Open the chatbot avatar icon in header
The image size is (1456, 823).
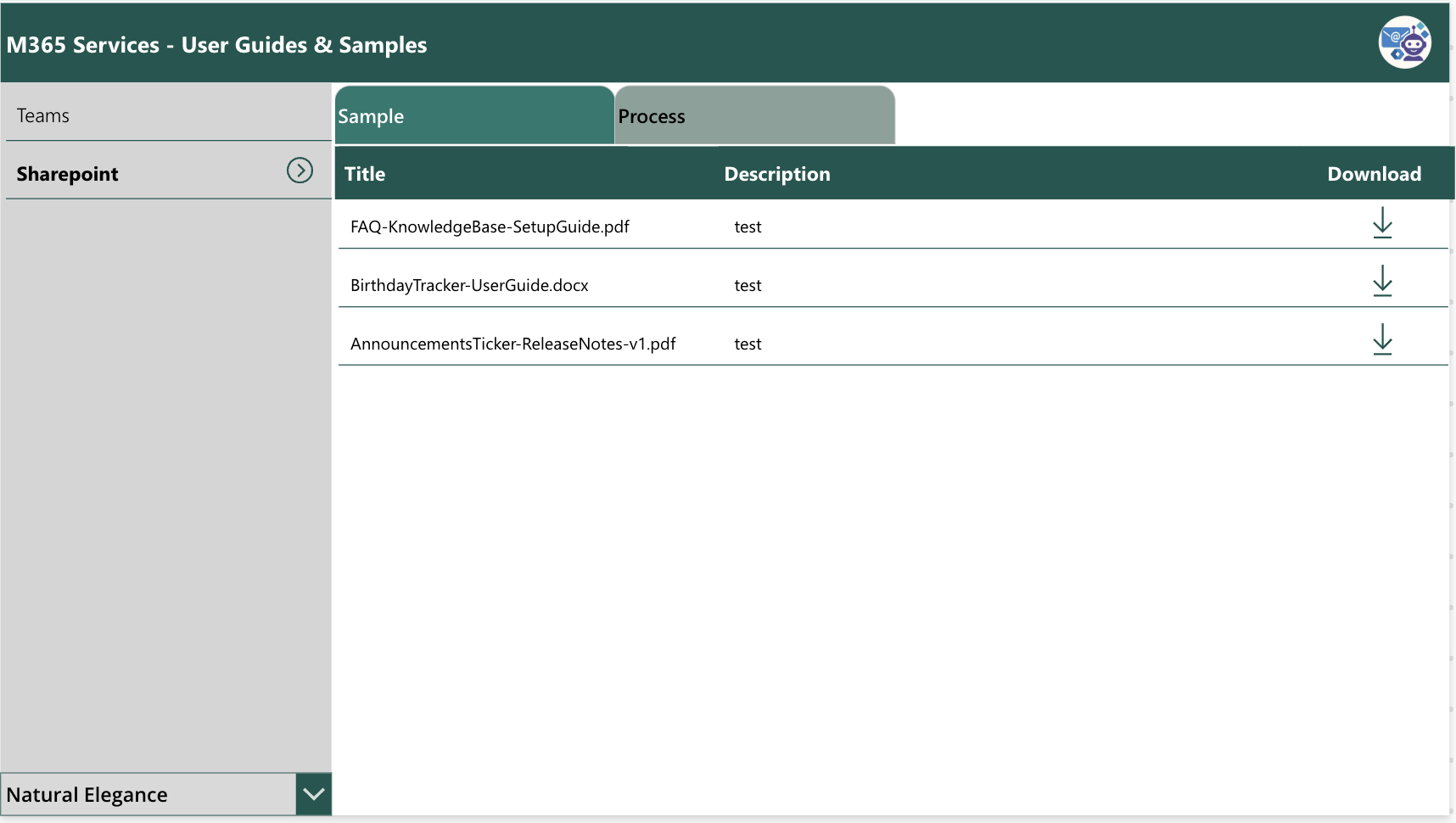(x=1404, y=42)
